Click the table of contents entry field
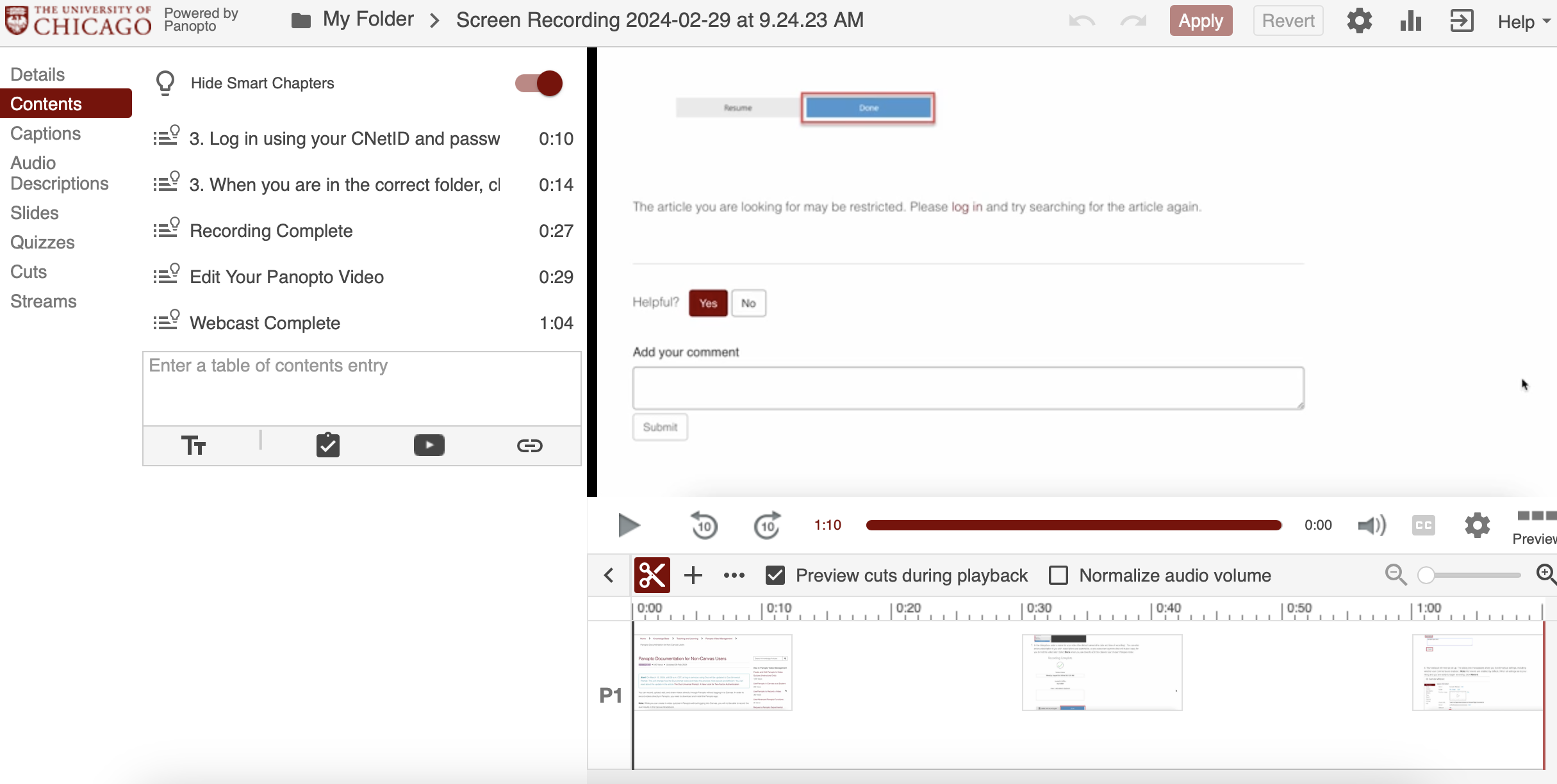 click(x=361, y=388)
